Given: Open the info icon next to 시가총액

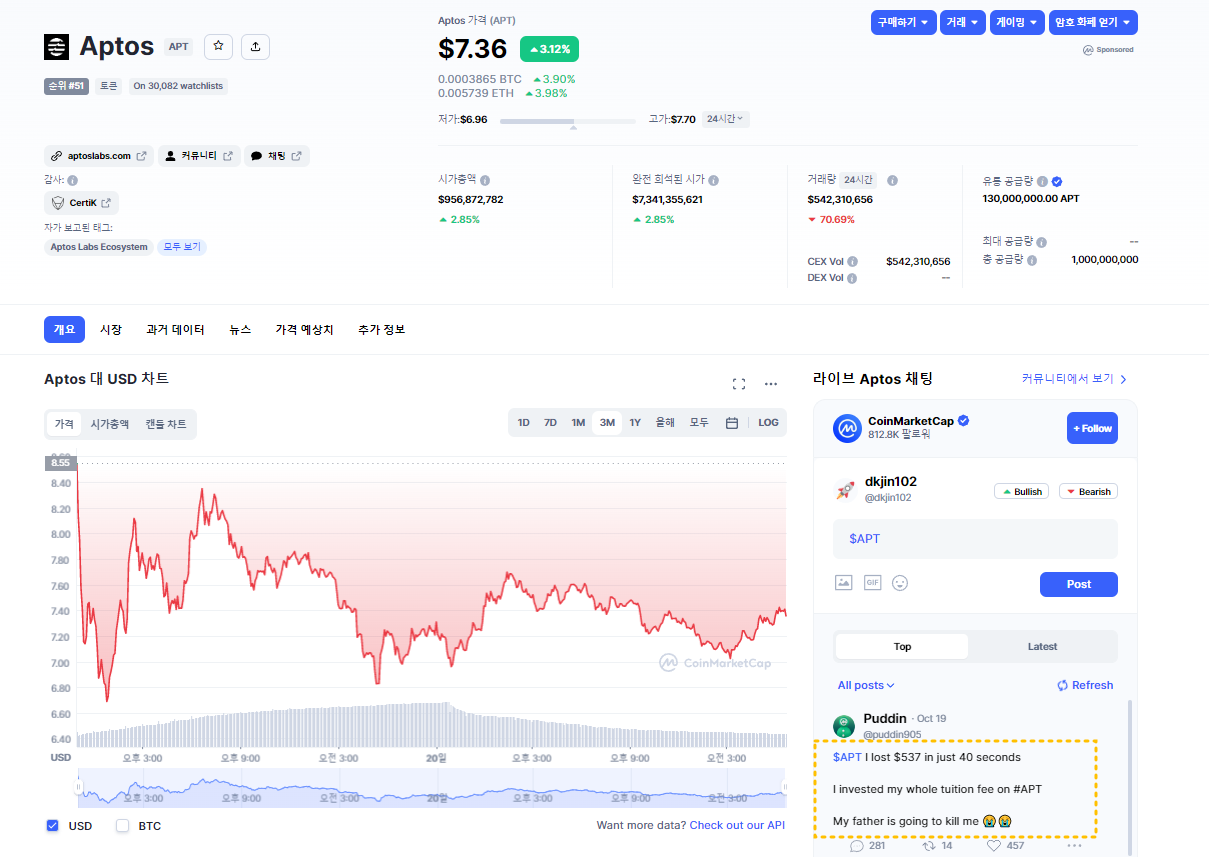Looking at the screenshot, I should tap(485, 180).
